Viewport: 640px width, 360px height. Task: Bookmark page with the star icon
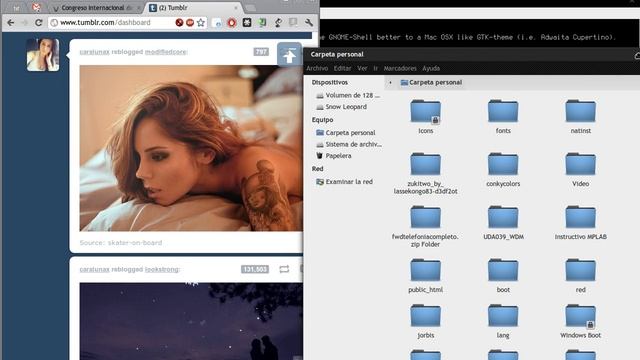point(201,22)
